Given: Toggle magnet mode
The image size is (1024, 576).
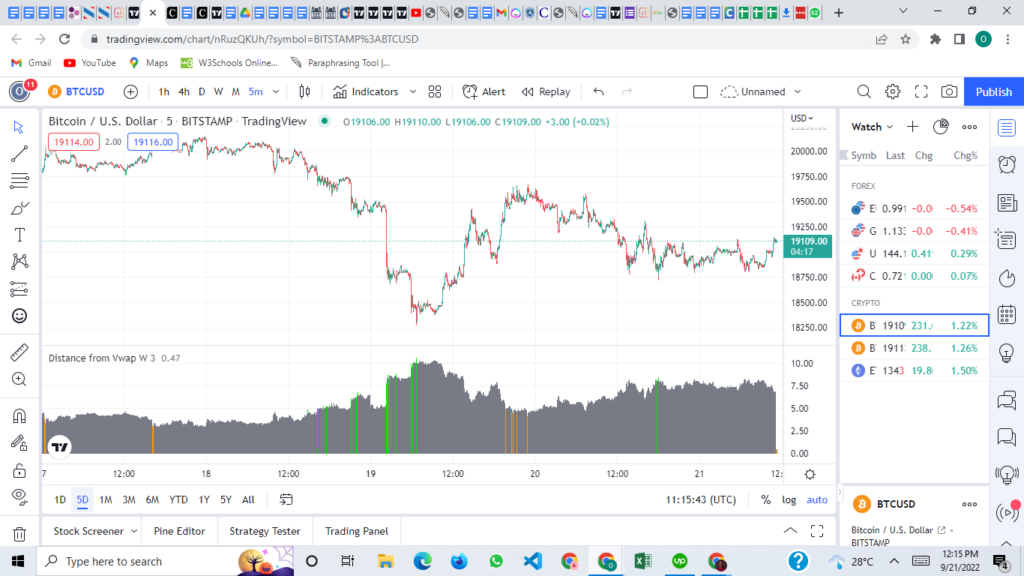Looking at the screenshot, I should (19, 416).
